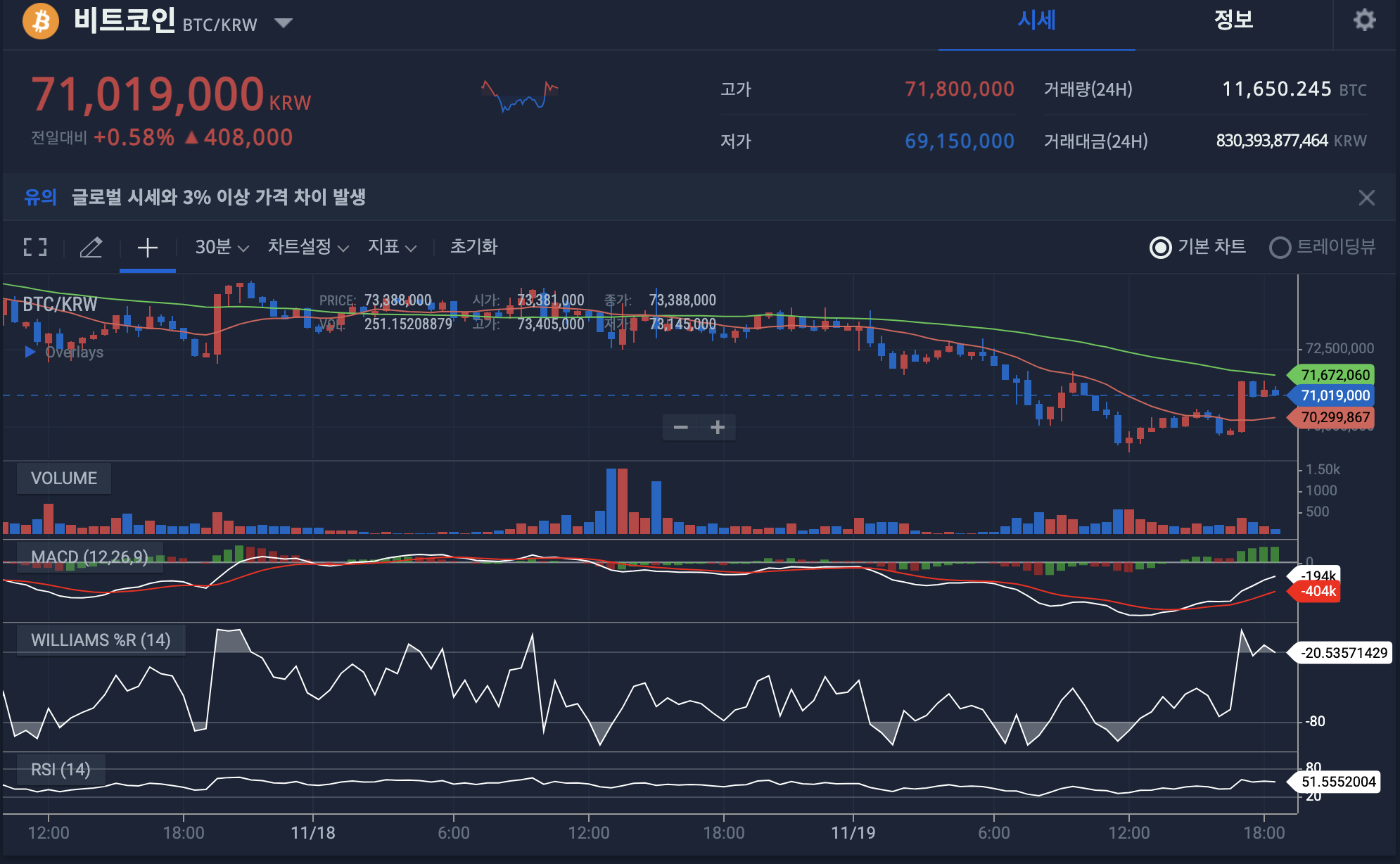Viewport: 1400px width, 864px height.
Task: Zoom out using the minus button
Action: (x=680, y=427)
